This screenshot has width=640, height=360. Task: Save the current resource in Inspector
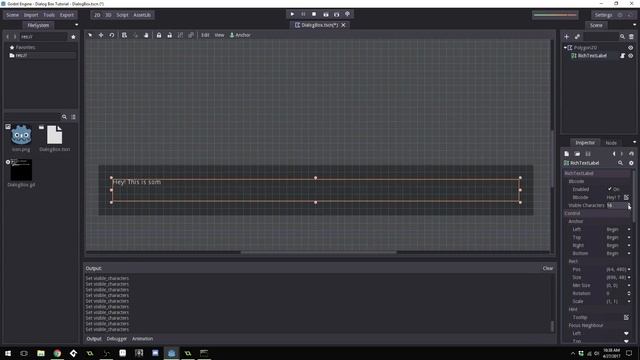click(x=588, y=154)
